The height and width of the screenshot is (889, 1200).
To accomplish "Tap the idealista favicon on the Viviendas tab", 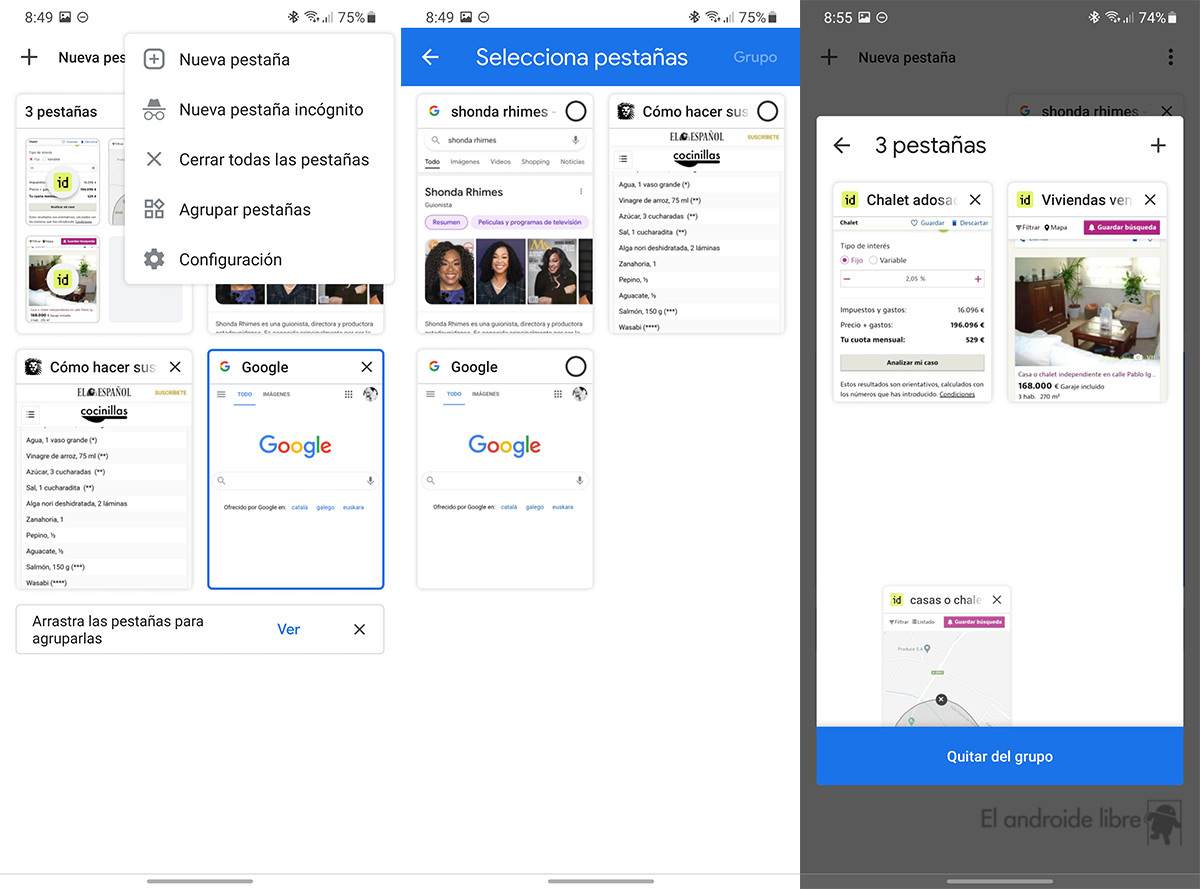I will pos(1025,200).
